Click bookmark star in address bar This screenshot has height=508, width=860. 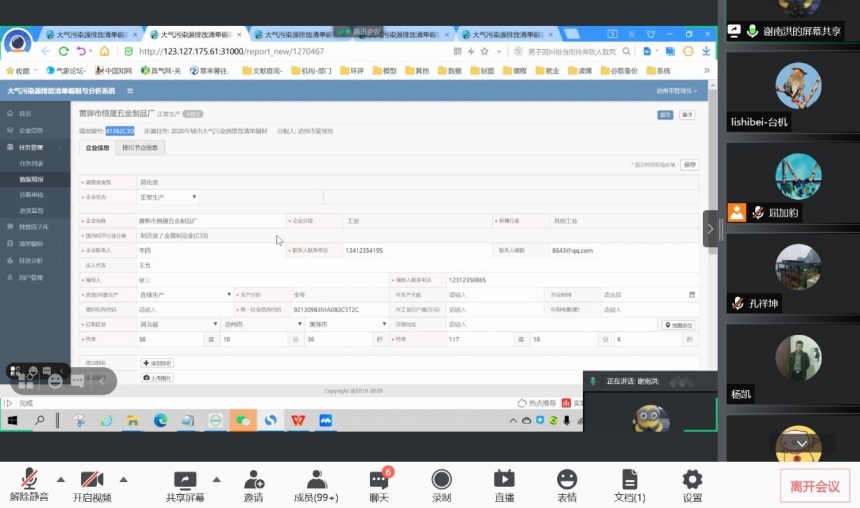[484, 51]
